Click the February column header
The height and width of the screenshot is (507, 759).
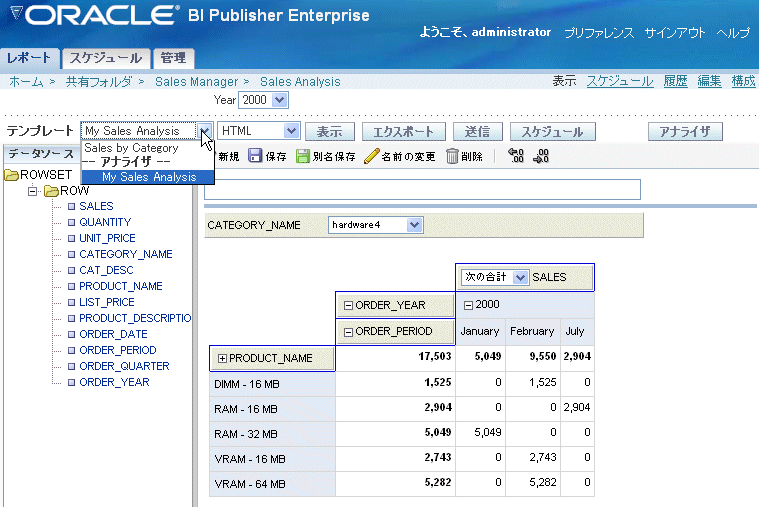pos(532,331)
